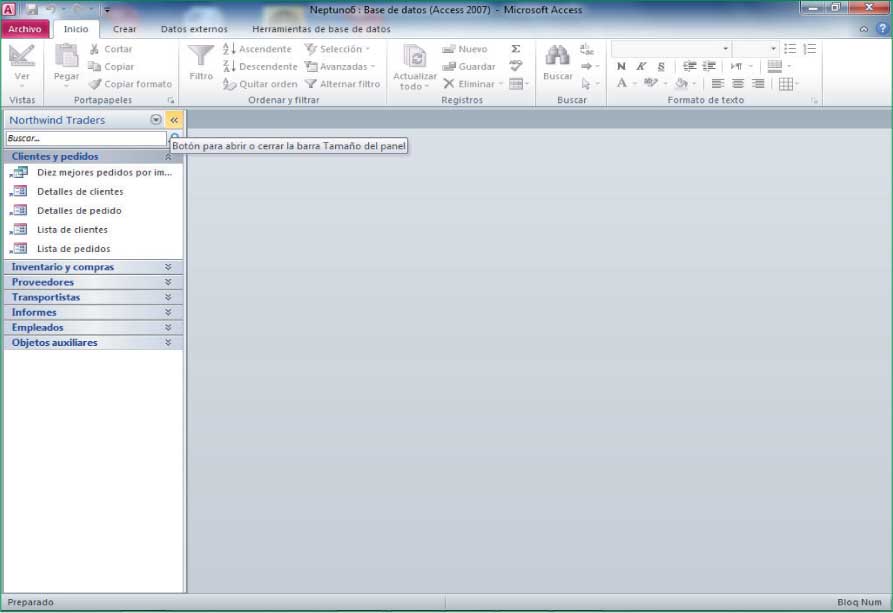Switch to the Datos externos tab
Screen dimensions: 893x613
tap(194, 29)
